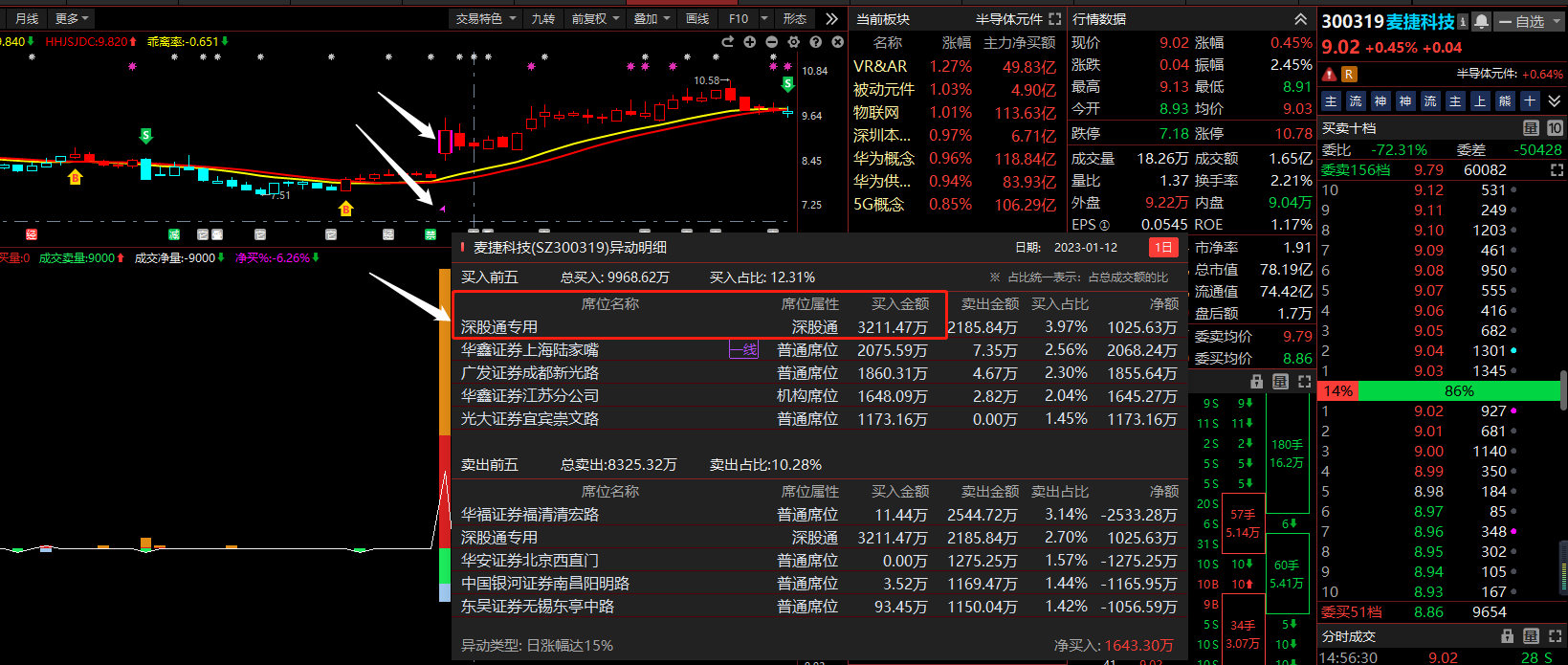The height and width of the screenshot is (665, 1568).
Task: Maximize the 分时成交 panel
Action: click(1555, 636)
